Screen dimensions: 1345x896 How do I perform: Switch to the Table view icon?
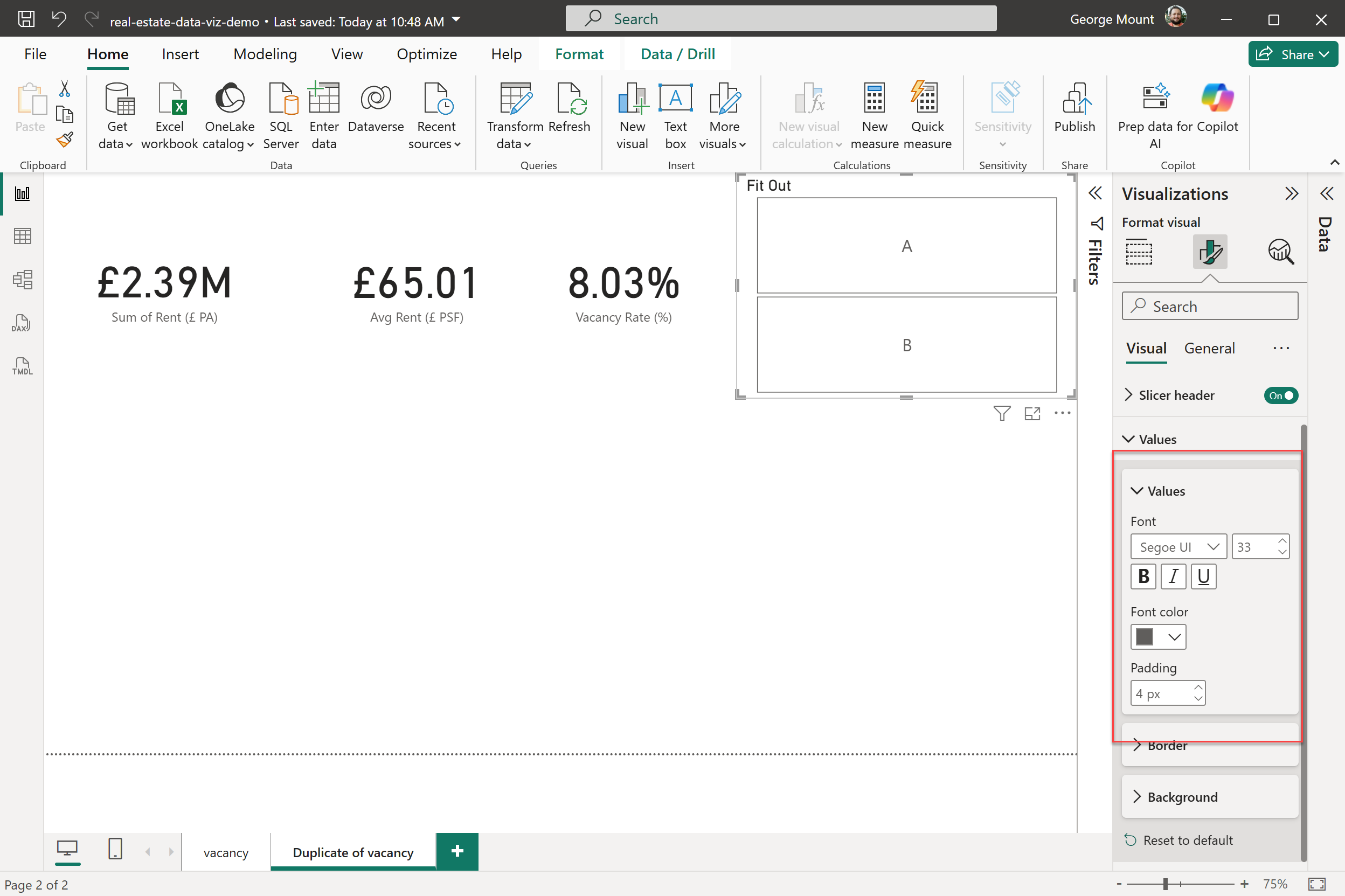22,236
